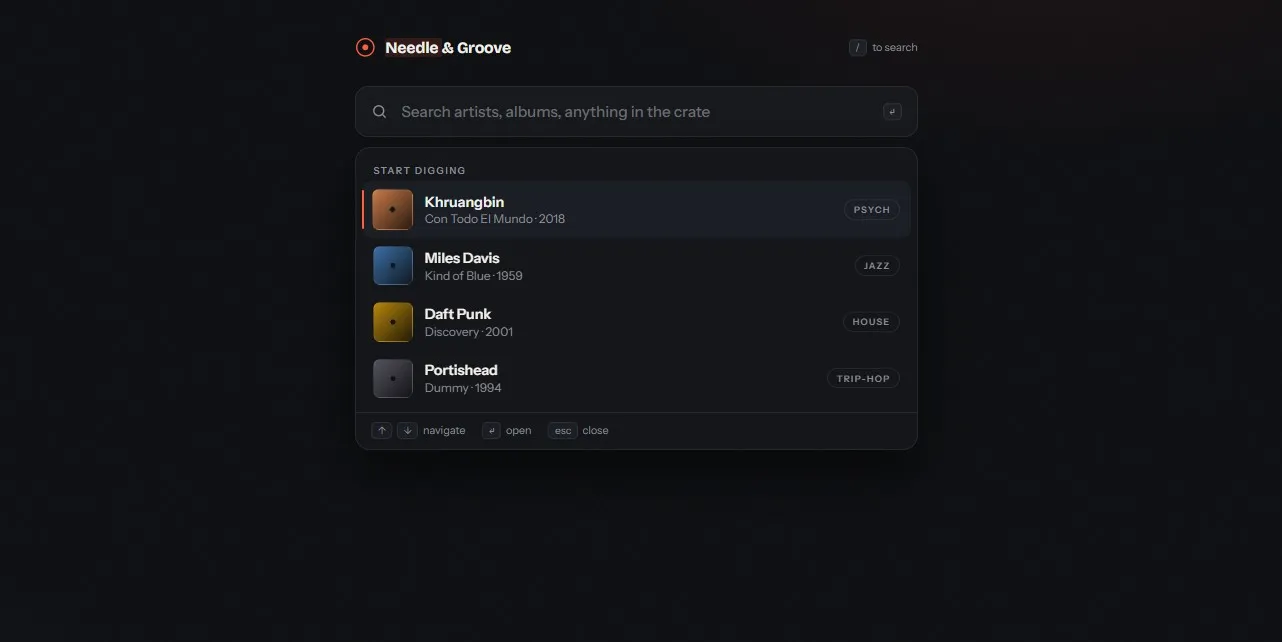
Task: Click the Discovery · 2001 subtitle
Action: (x=469, y=331)
